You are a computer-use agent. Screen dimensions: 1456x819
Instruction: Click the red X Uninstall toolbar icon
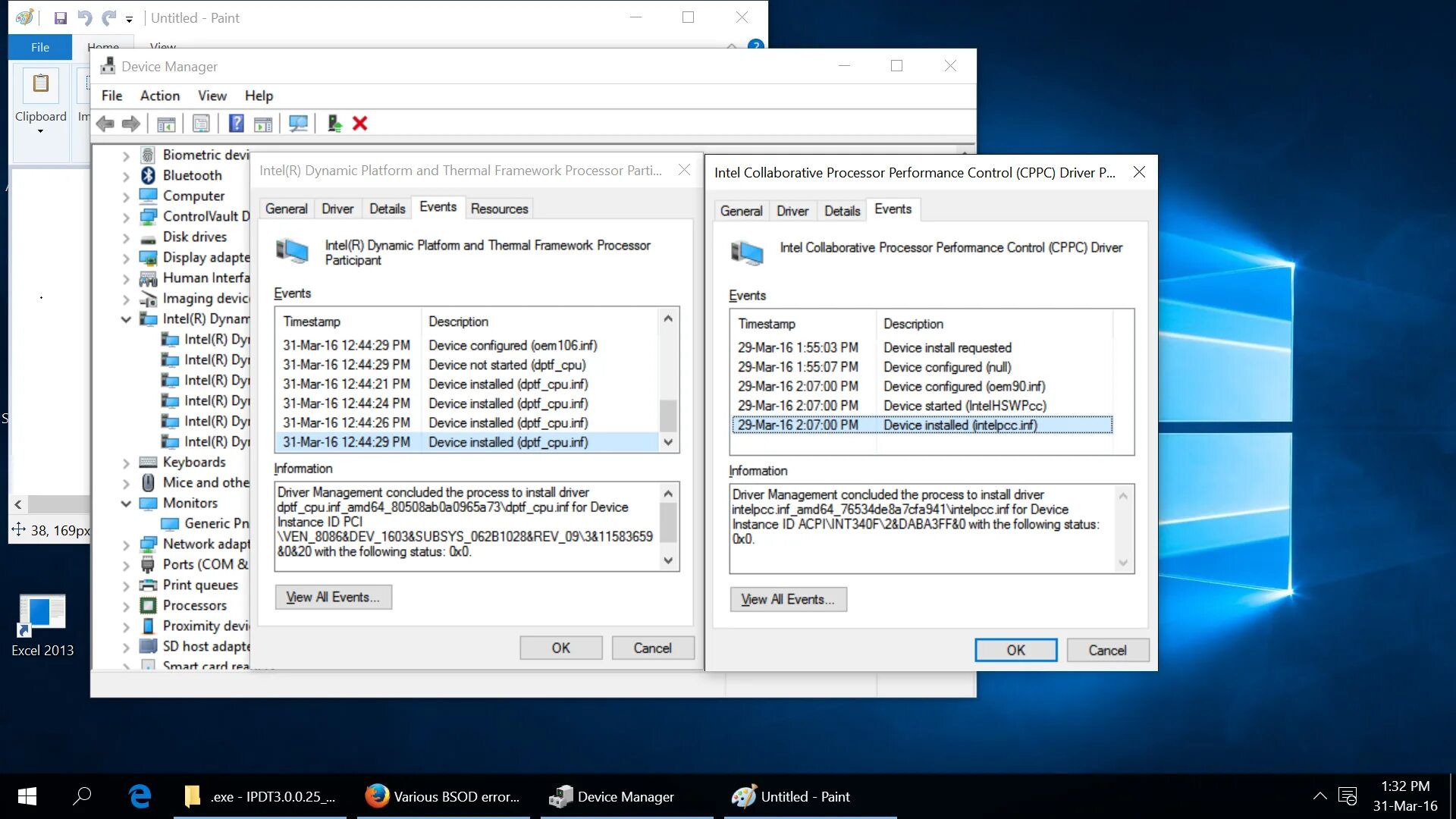tap(360, 124)
